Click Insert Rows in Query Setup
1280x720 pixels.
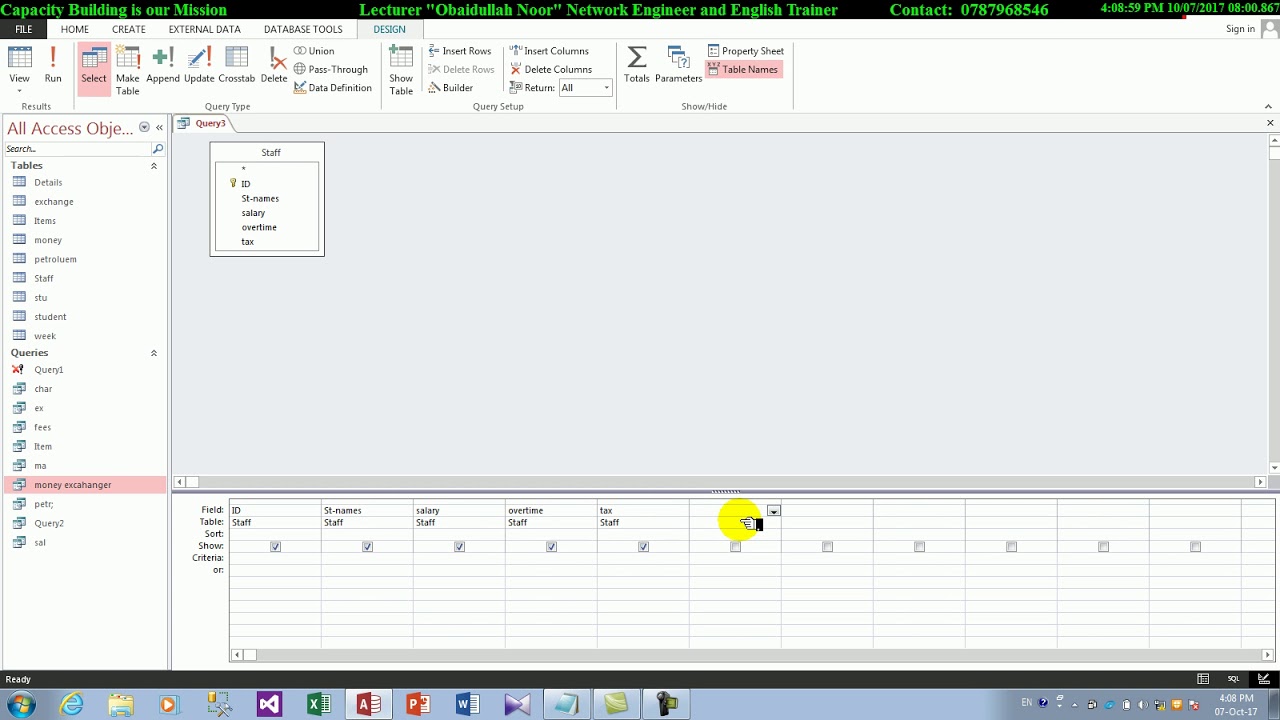tap(459, 51)
